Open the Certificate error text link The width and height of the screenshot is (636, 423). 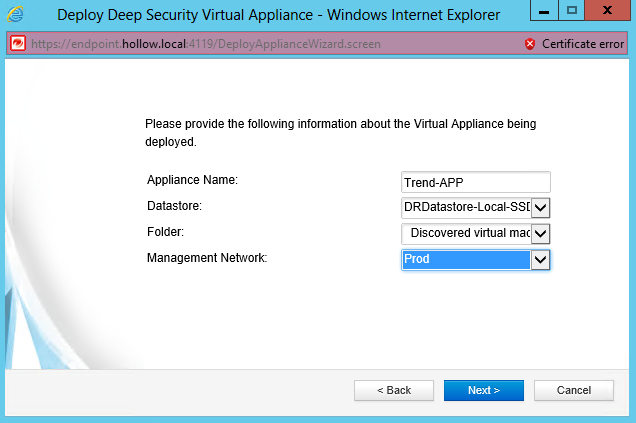click(583, 45)
